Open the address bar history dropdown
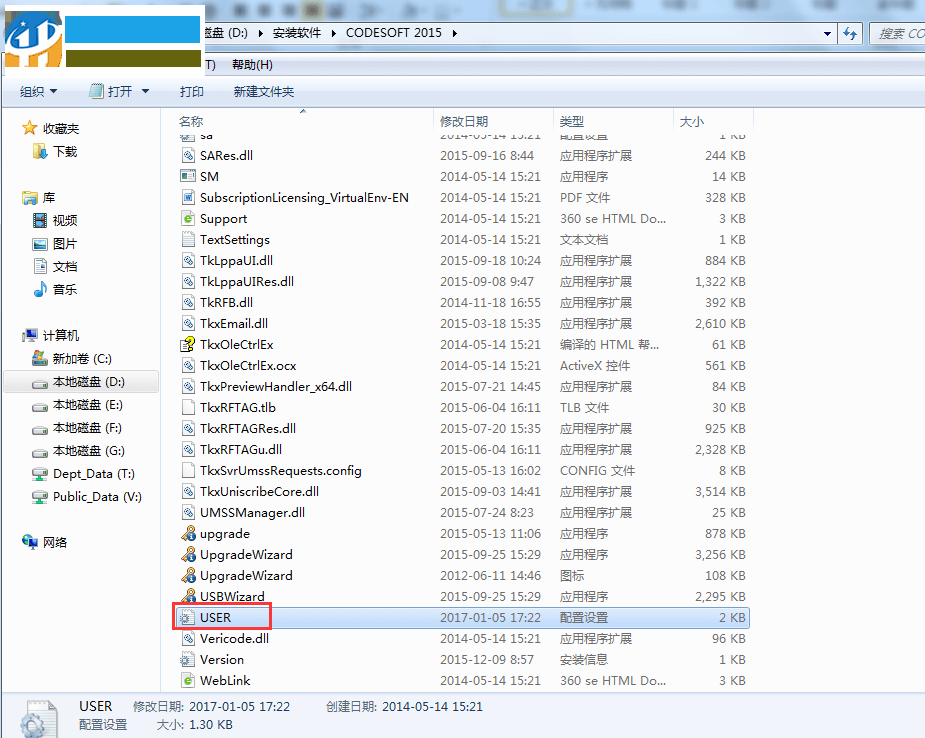 click(x=827, y=33)
